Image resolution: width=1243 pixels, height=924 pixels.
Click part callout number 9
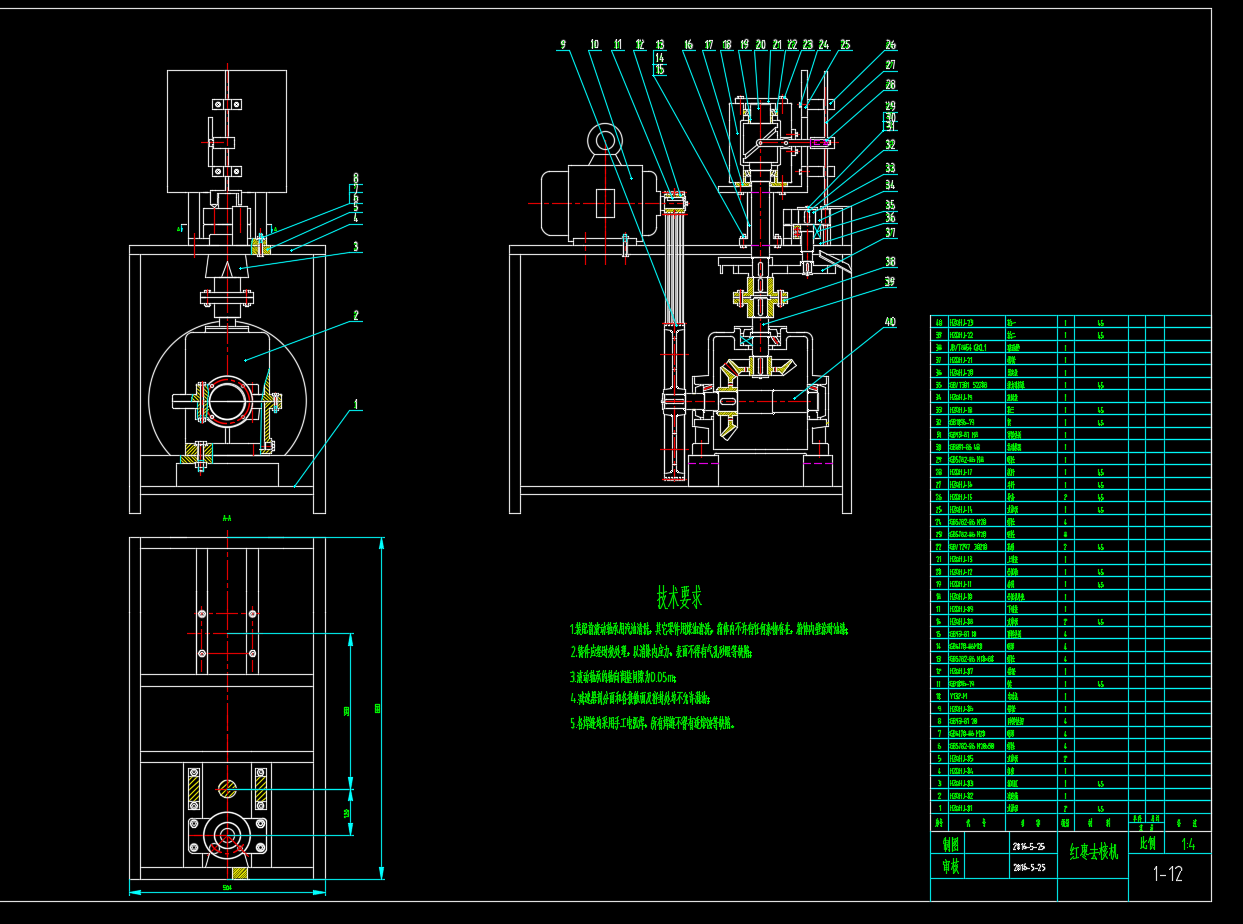coord(563,45)
